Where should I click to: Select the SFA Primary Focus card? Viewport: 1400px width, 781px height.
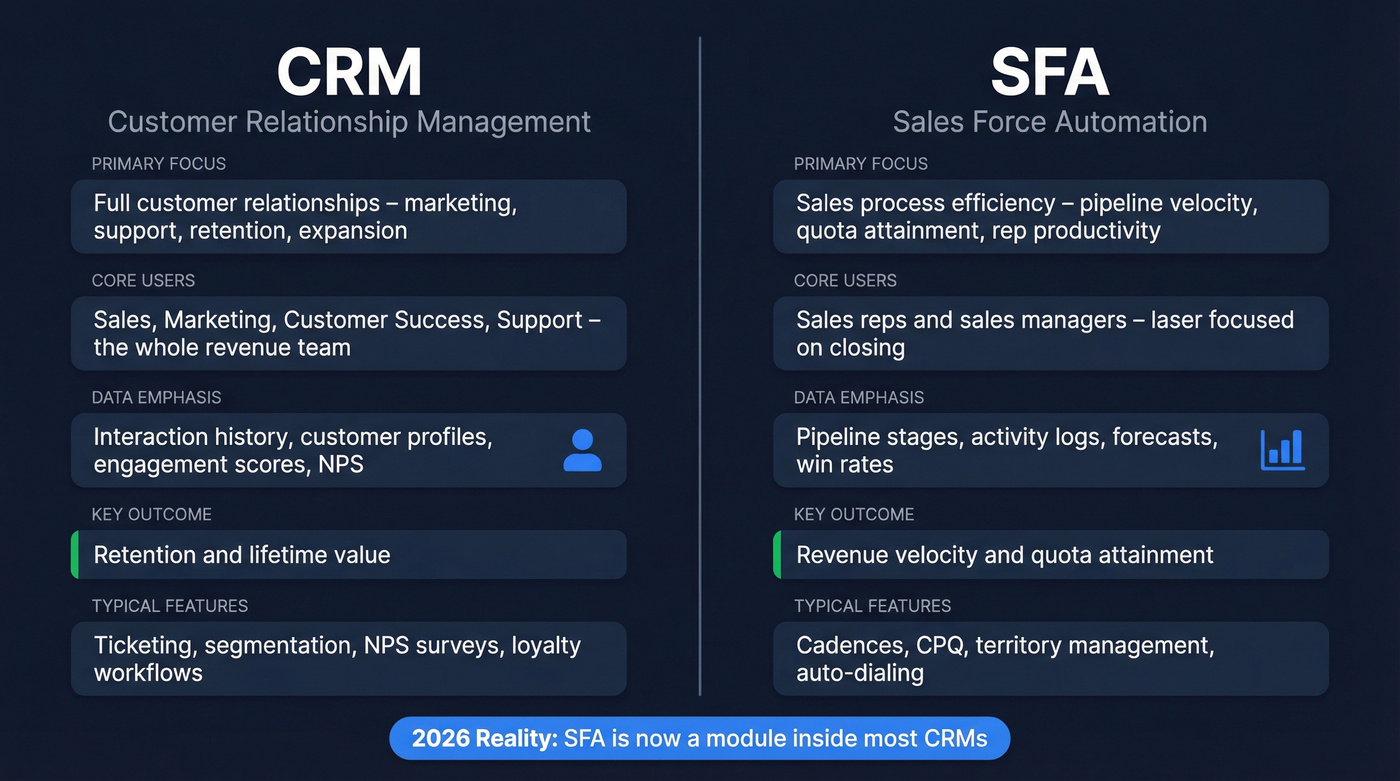(x=1050, y=216)
